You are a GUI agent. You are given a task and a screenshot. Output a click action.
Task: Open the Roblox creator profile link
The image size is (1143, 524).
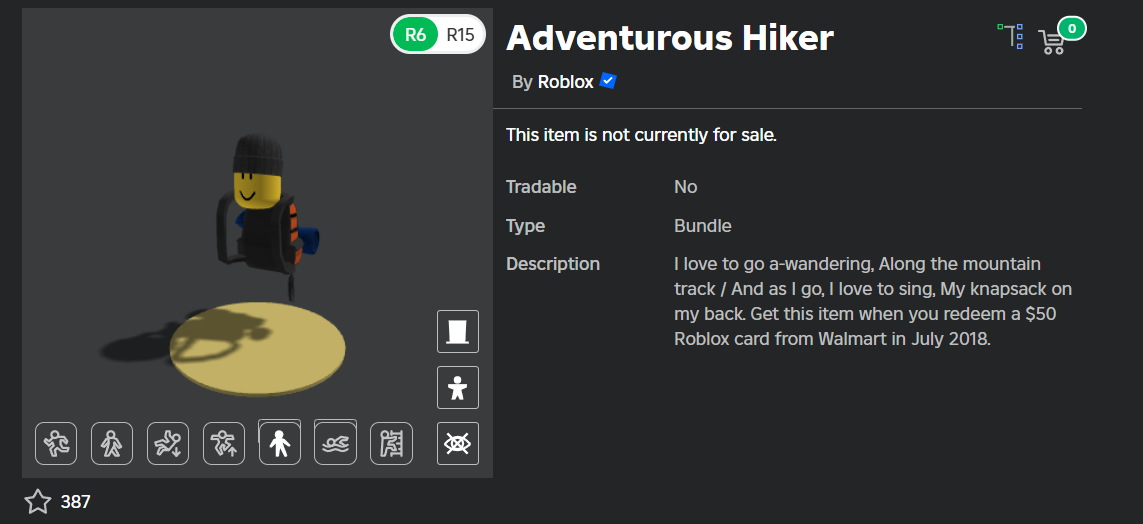[566, 82]
